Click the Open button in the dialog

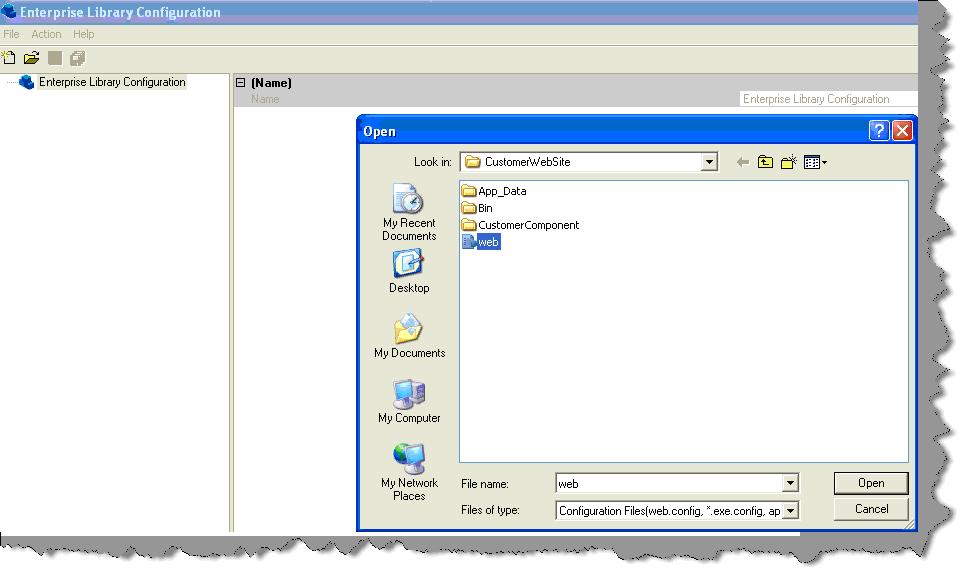[x=871, y=483]
